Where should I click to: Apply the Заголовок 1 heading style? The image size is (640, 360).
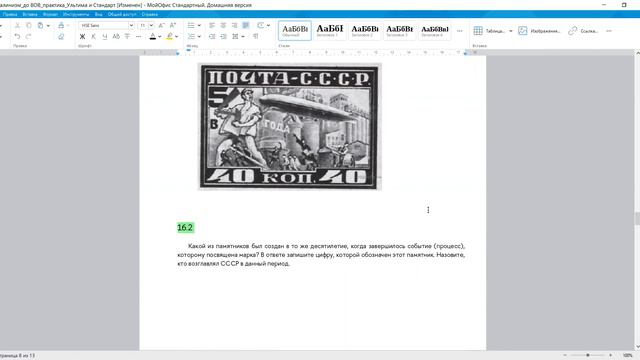point(330,31)
